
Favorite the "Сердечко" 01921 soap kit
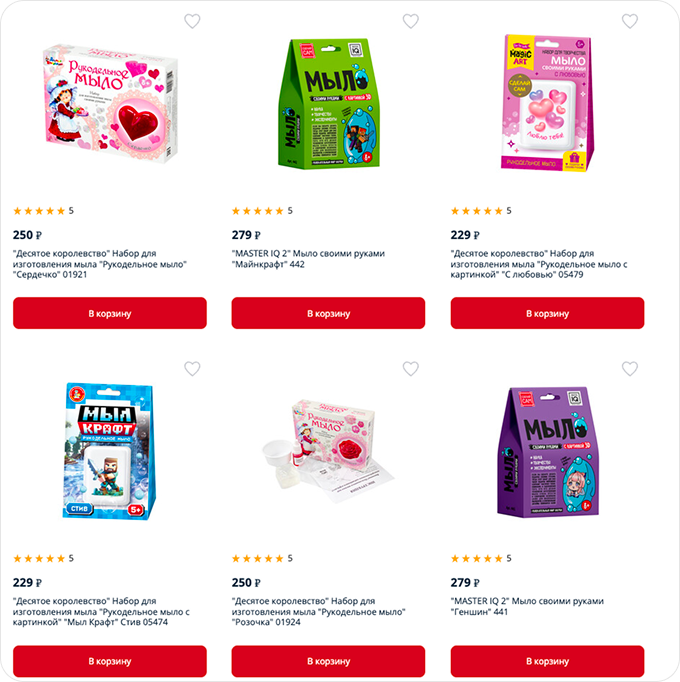tap(192, 21)
